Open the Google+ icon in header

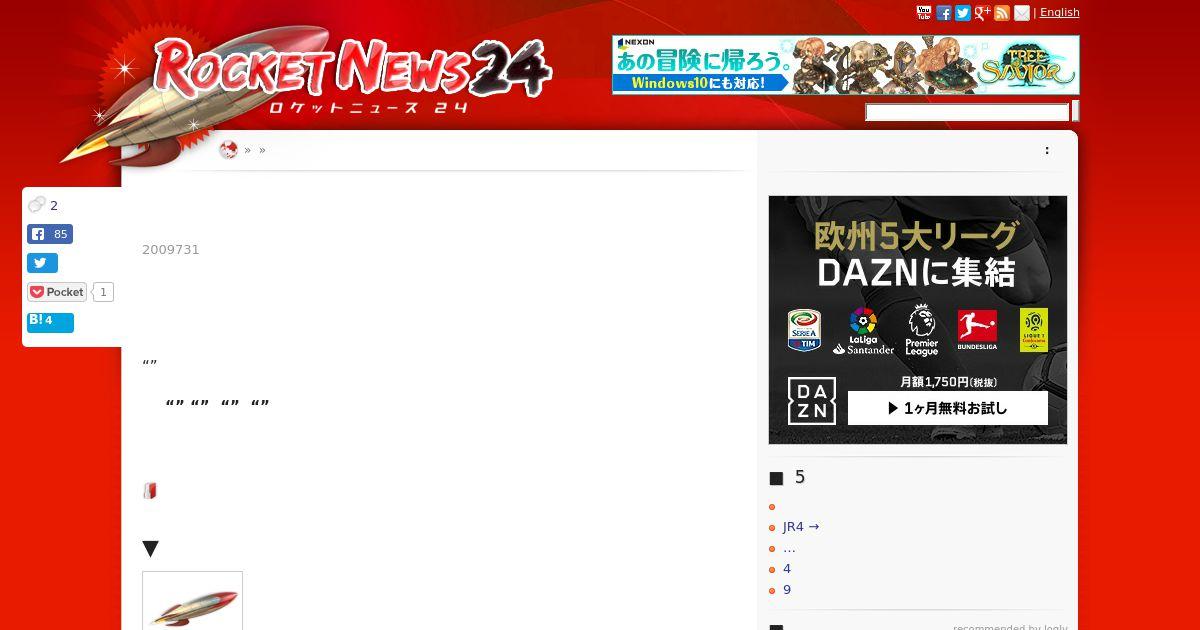point(983,13)
